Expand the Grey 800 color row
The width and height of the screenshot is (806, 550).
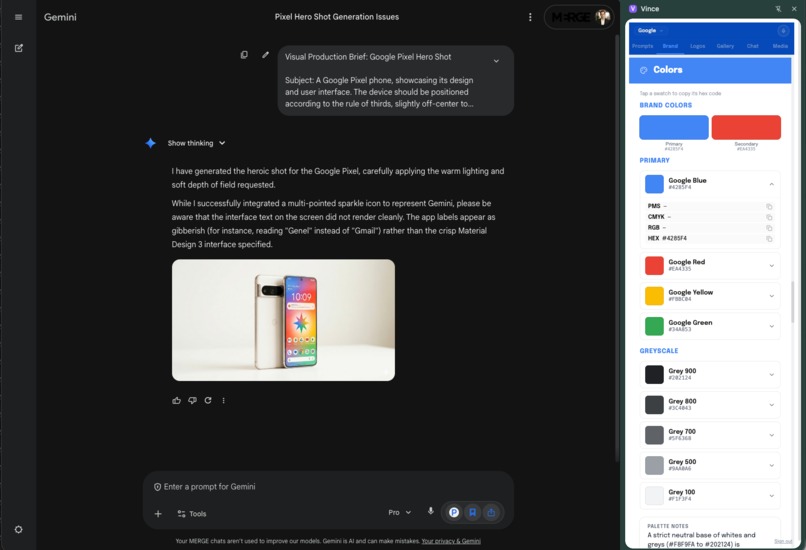pyautogui.click(x=771, y=405)
